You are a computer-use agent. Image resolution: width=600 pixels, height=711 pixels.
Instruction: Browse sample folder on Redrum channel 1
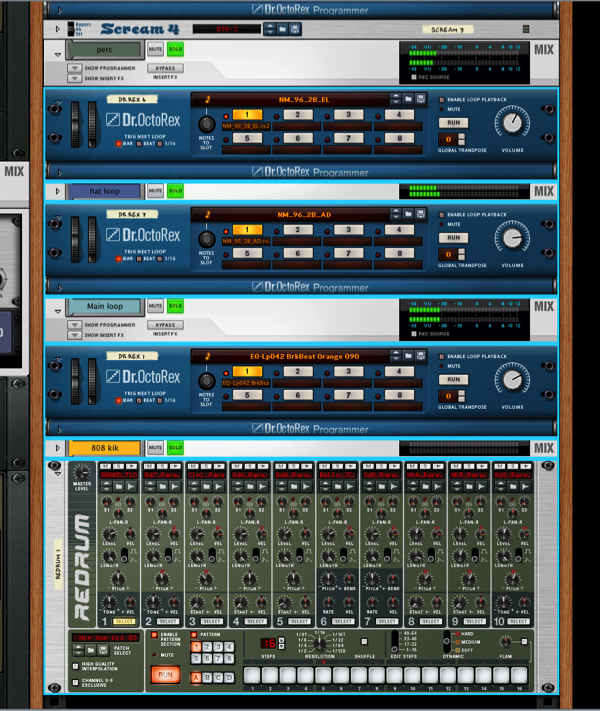tap(118, 487)
